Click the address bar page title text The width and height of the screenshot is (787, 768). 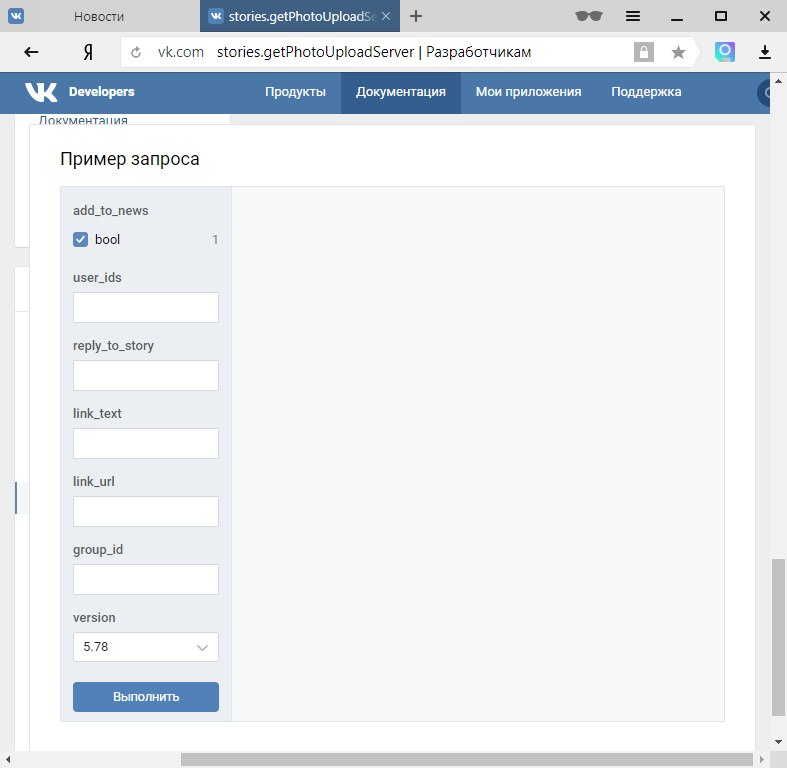click(x=373, y=52)
